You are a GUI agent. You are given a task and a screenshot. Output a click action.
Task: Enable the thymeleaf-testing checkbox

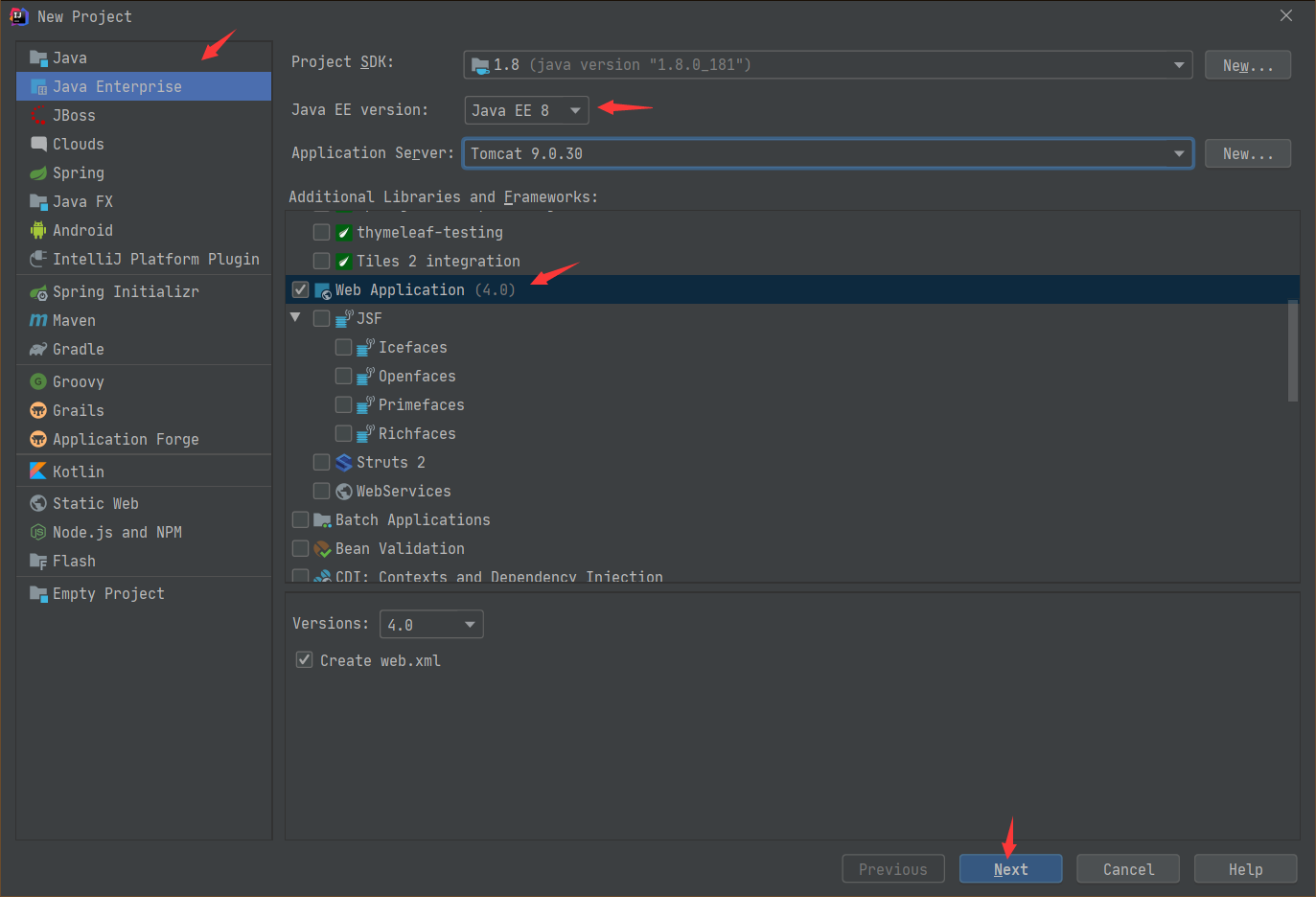tap(321, 232)
